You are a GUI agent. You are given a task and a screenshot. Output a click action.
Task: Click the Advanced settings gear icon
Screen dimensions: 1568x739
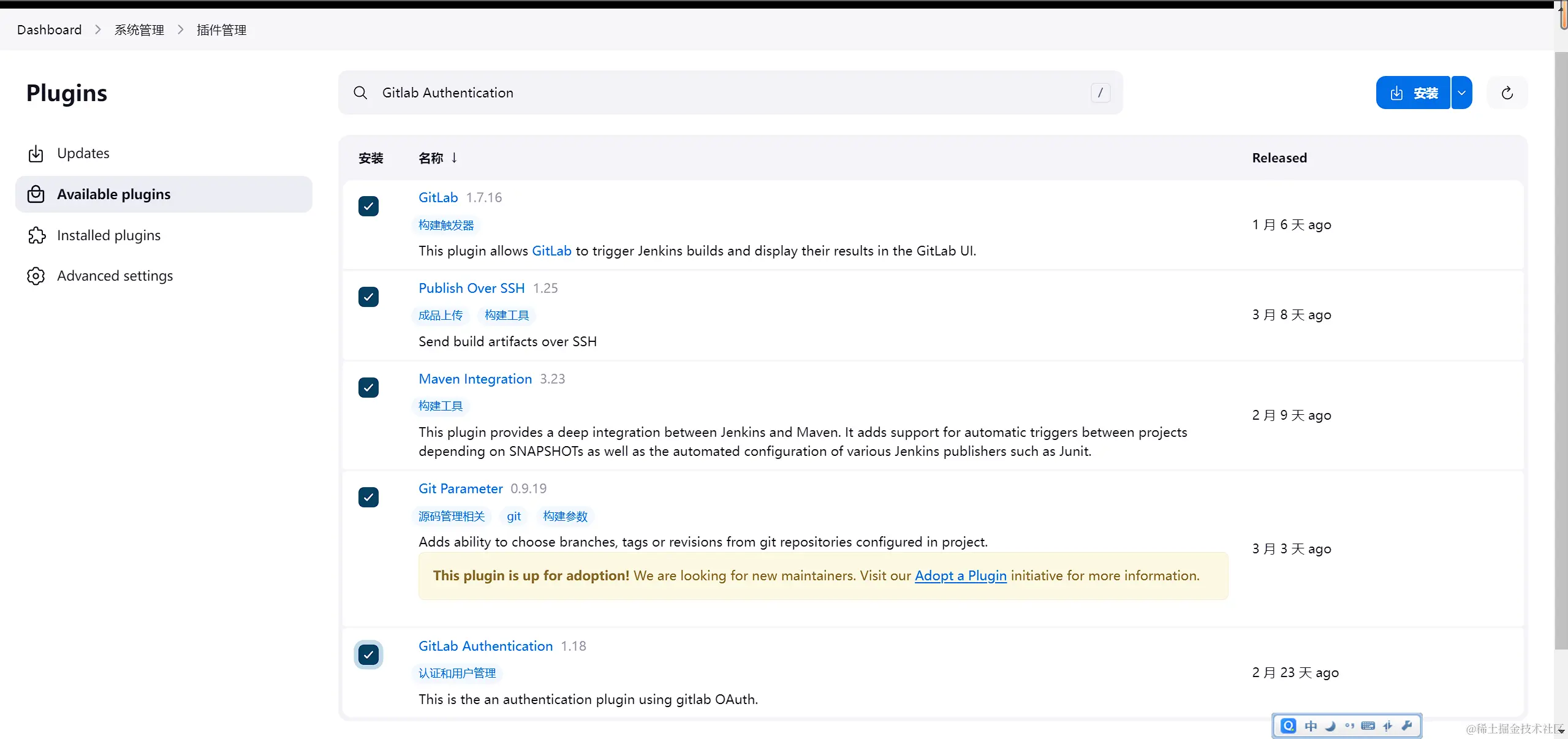pos(36,276)
